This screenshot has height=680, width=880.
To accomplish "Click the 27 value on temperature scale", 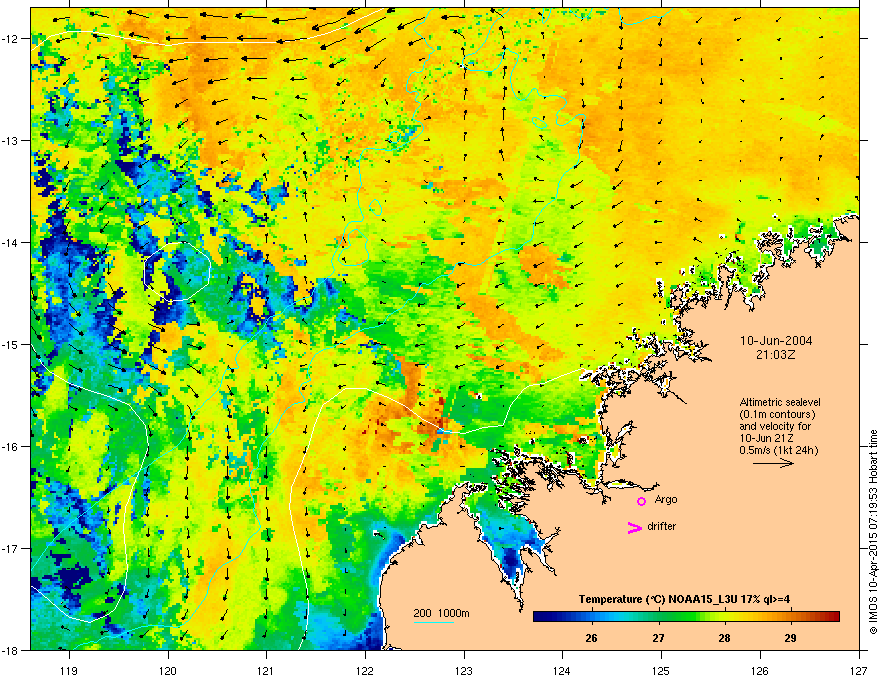I will pos(658,638).
